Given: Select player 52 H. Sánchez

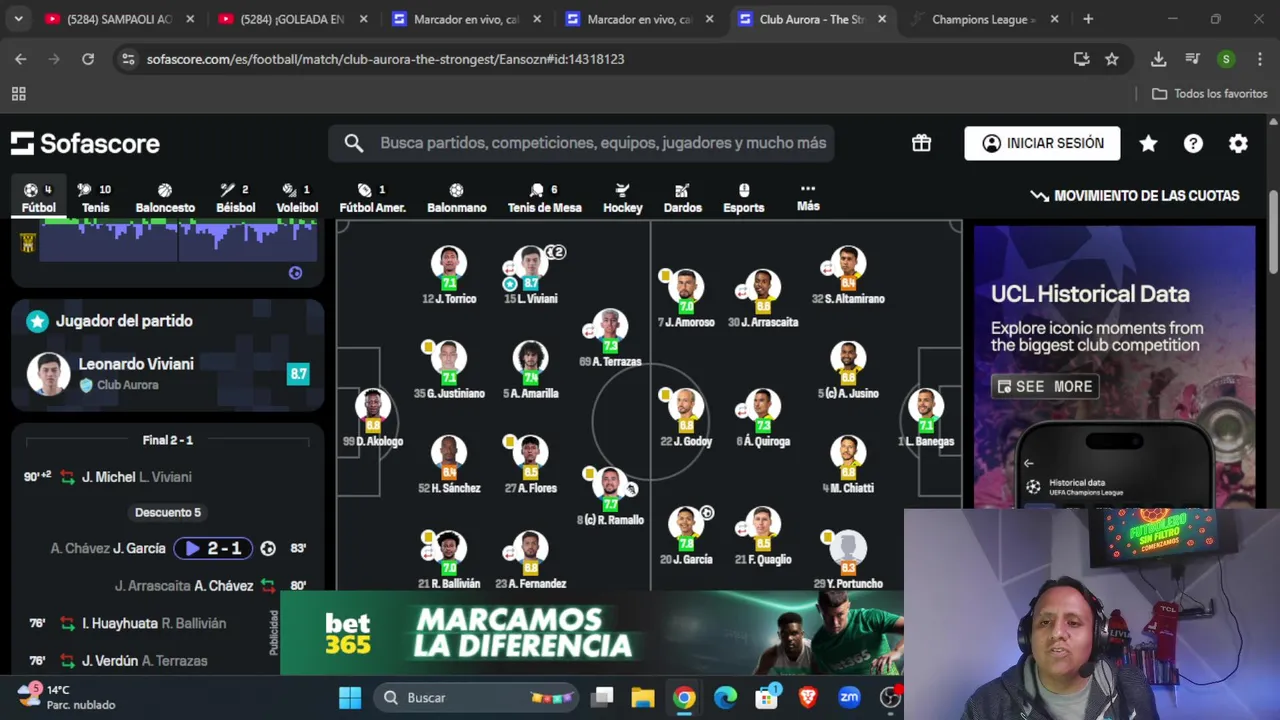Looking at the screenshot, I should [449, 465].
